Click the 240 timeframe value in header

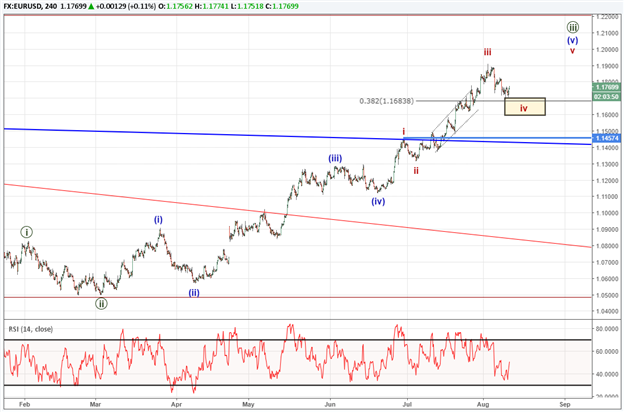tap(51, 6)
